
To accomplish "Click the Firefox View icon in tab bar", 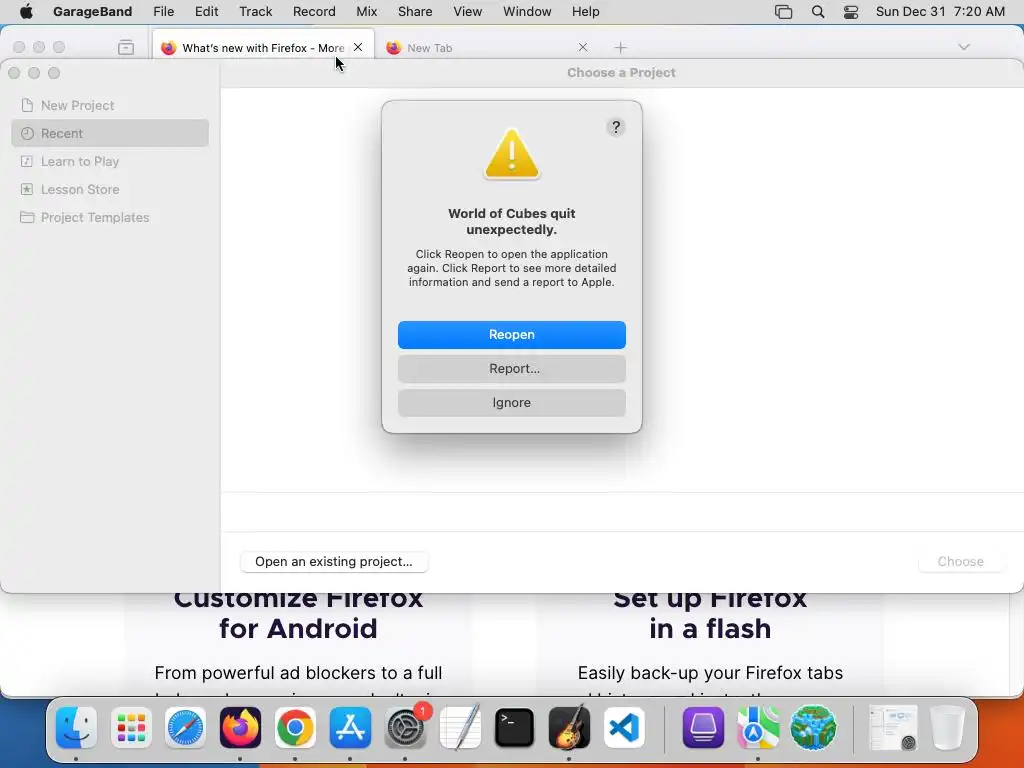I will pos(126,47).
